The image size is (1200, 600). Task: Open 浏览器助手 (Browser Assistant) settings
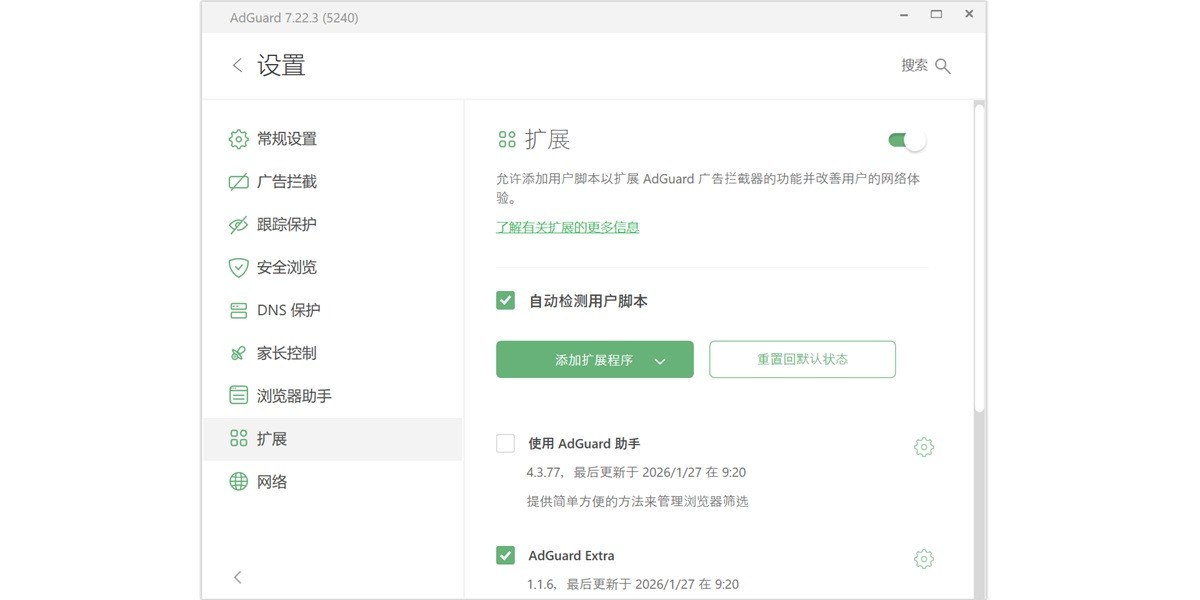coord(294,395)
